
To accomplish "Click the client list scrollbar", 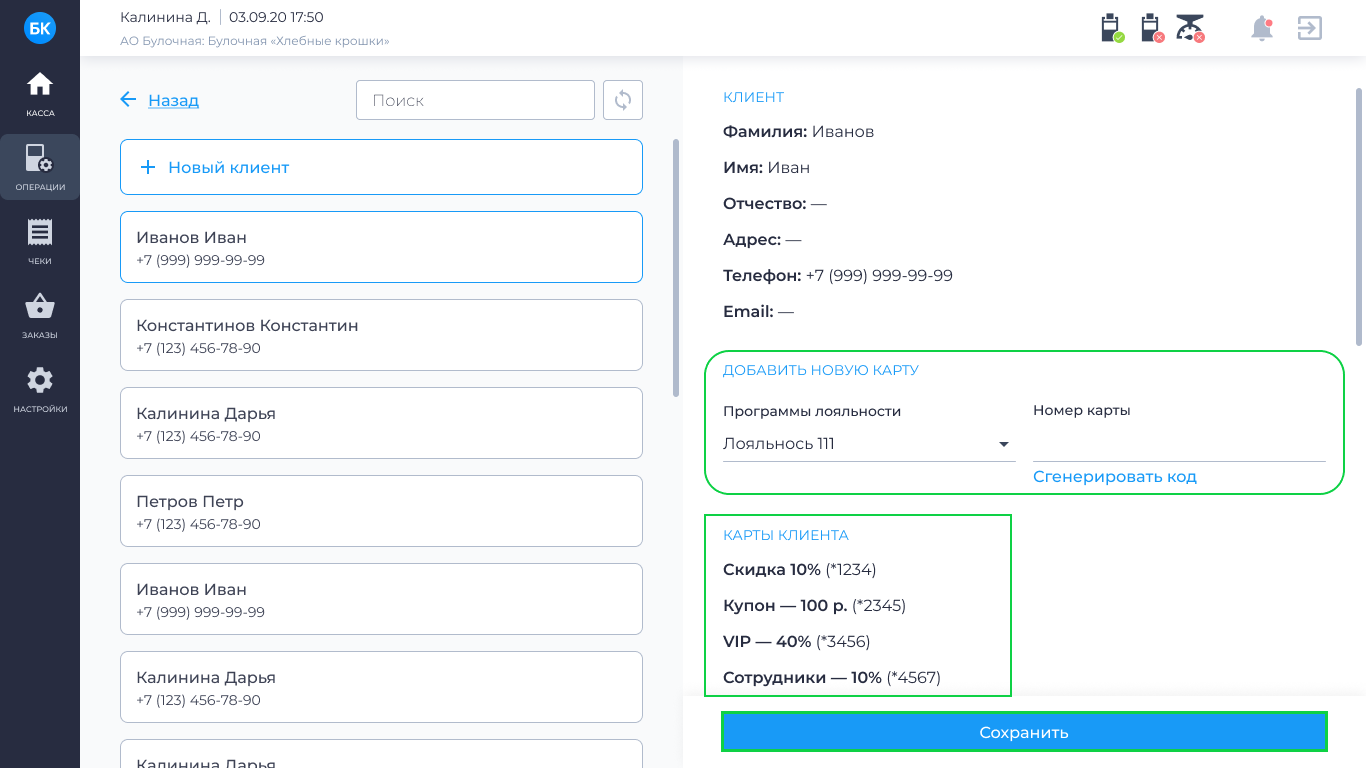I will (676, 268).
